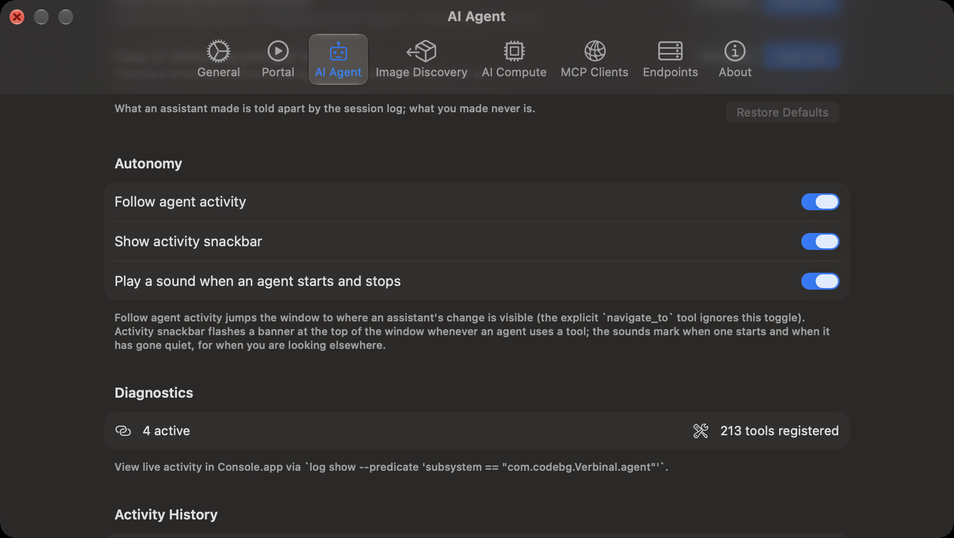Click the Activity History section heading

pos(166,514)
